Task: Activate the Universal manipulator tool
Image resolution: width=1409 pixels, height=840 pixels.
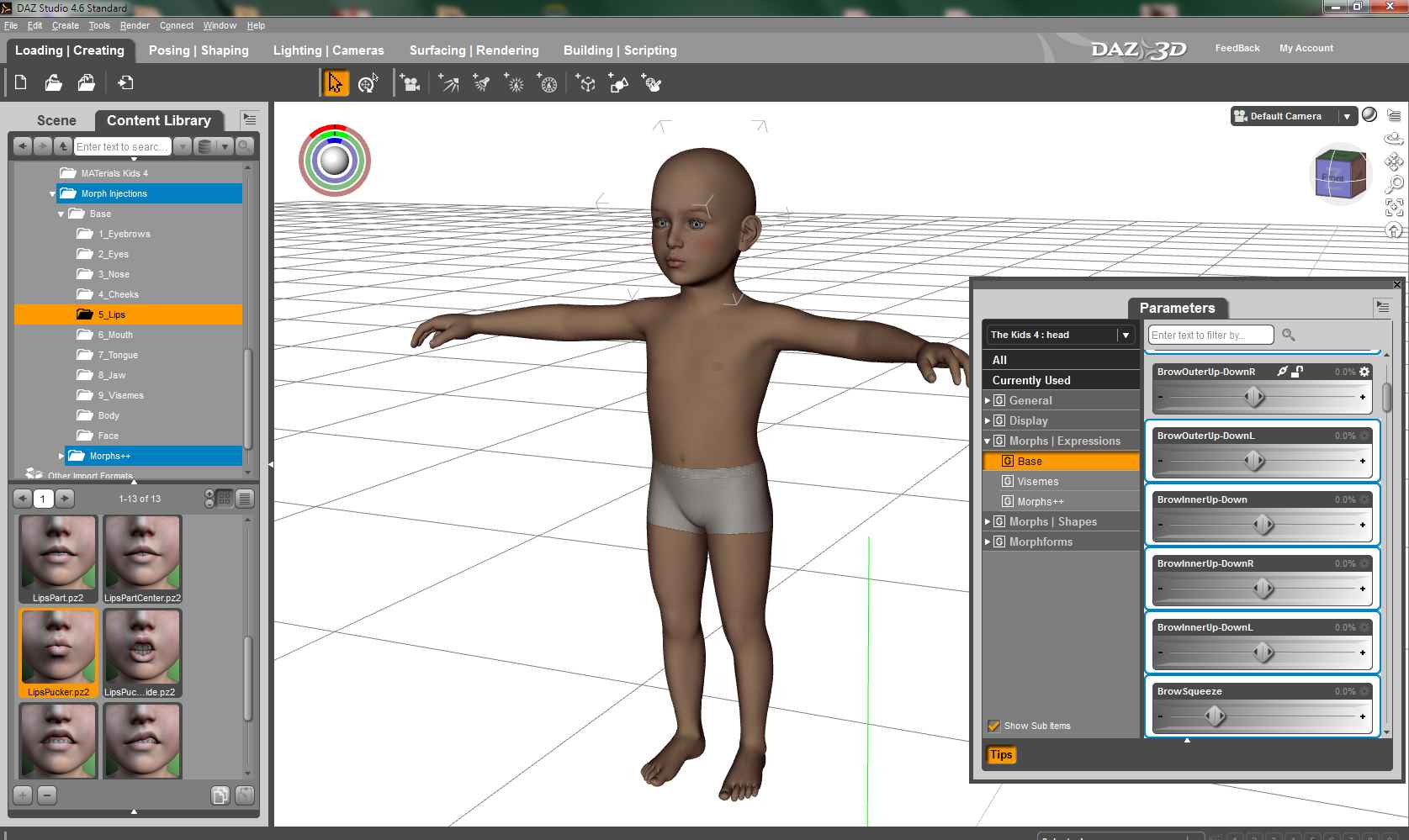Action: pyautogui.click(x=368, y=83)
